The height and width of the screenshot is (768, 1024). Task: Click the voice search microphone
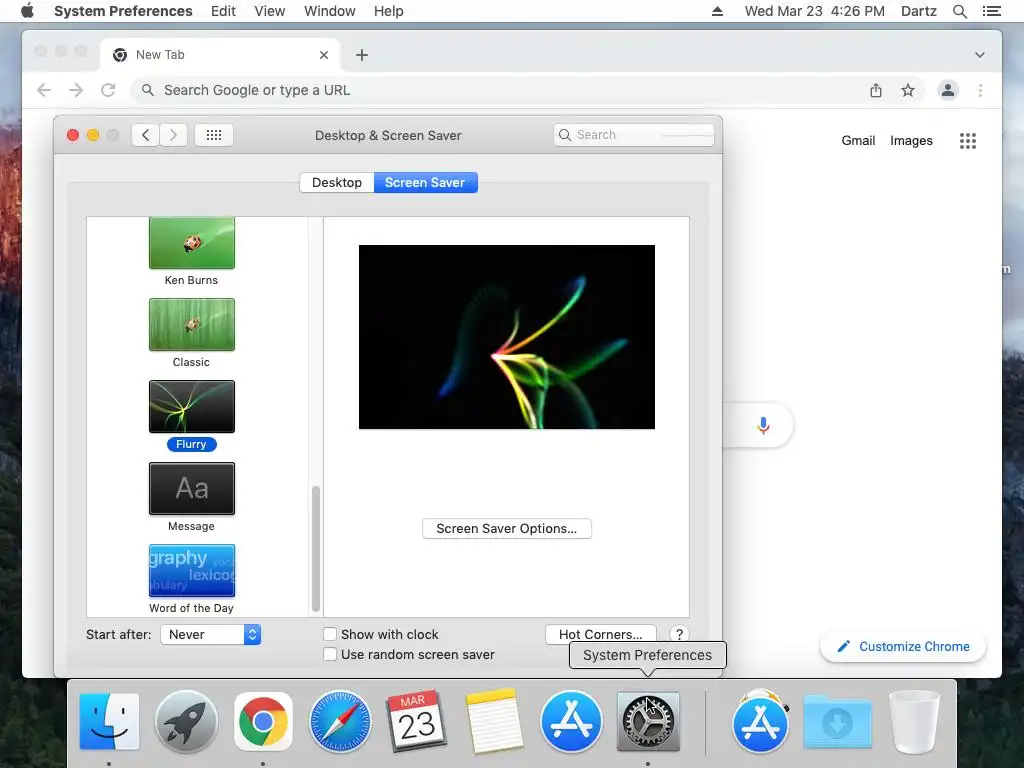point(763,426)
